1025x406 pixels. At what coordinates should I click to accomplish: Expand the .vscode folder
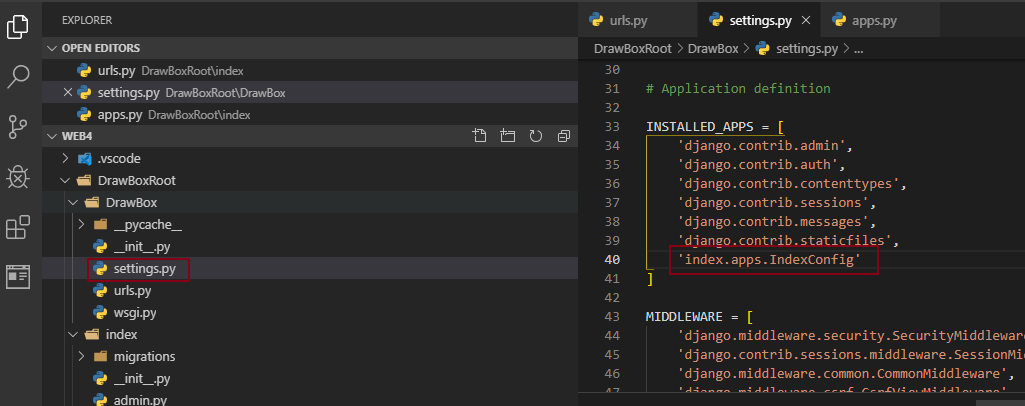(x=65, y=158)
